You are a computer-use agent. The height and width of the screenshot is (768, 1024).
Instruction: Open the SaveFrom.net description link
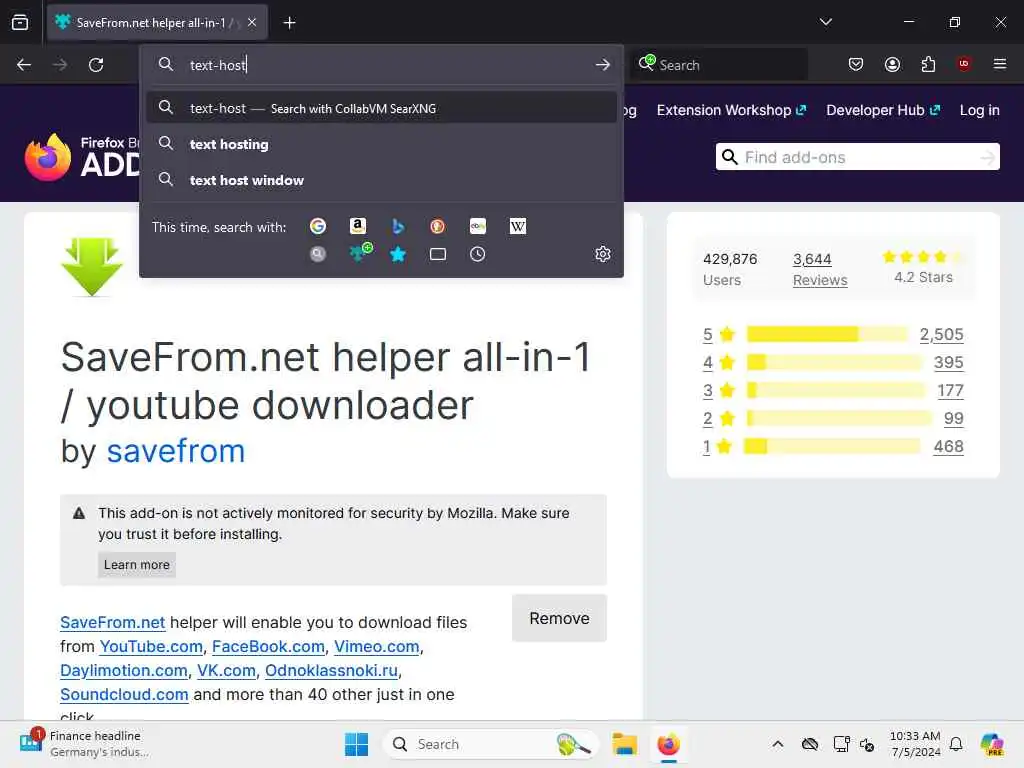112,622
